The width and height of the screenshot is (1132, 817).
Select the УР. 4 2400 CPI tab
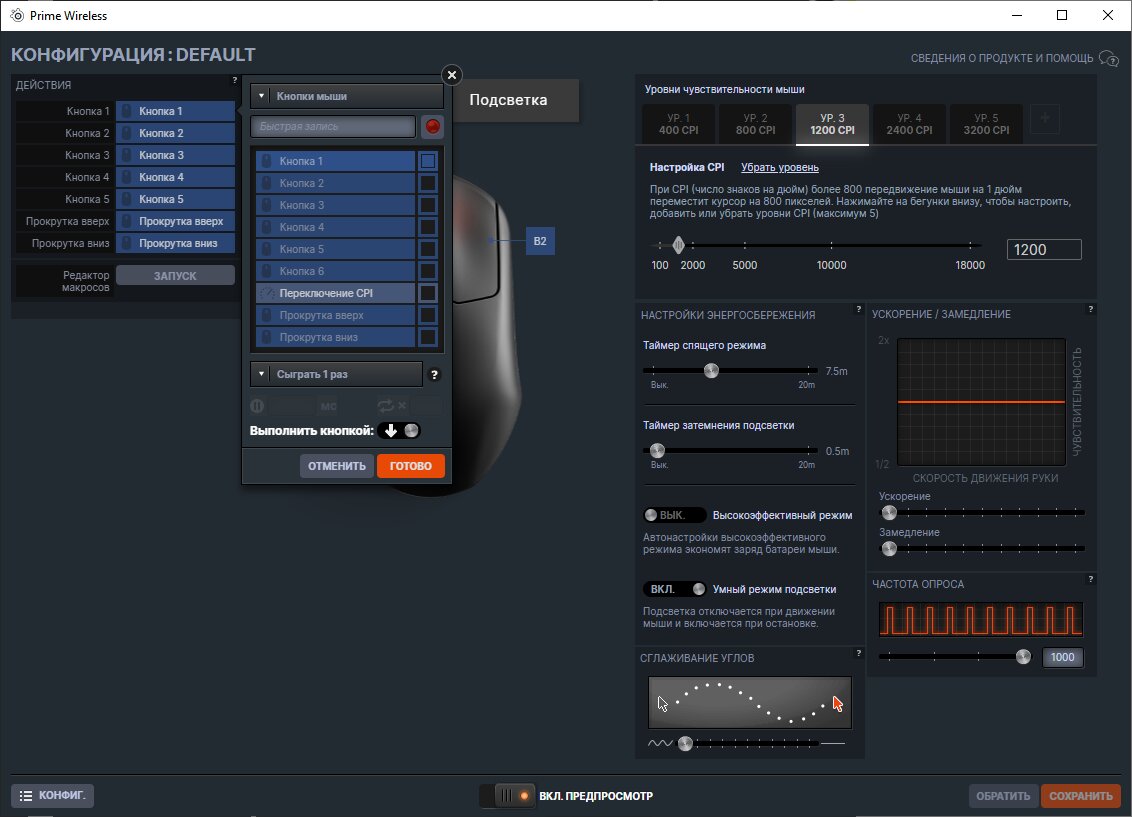(x=909, y=124)
